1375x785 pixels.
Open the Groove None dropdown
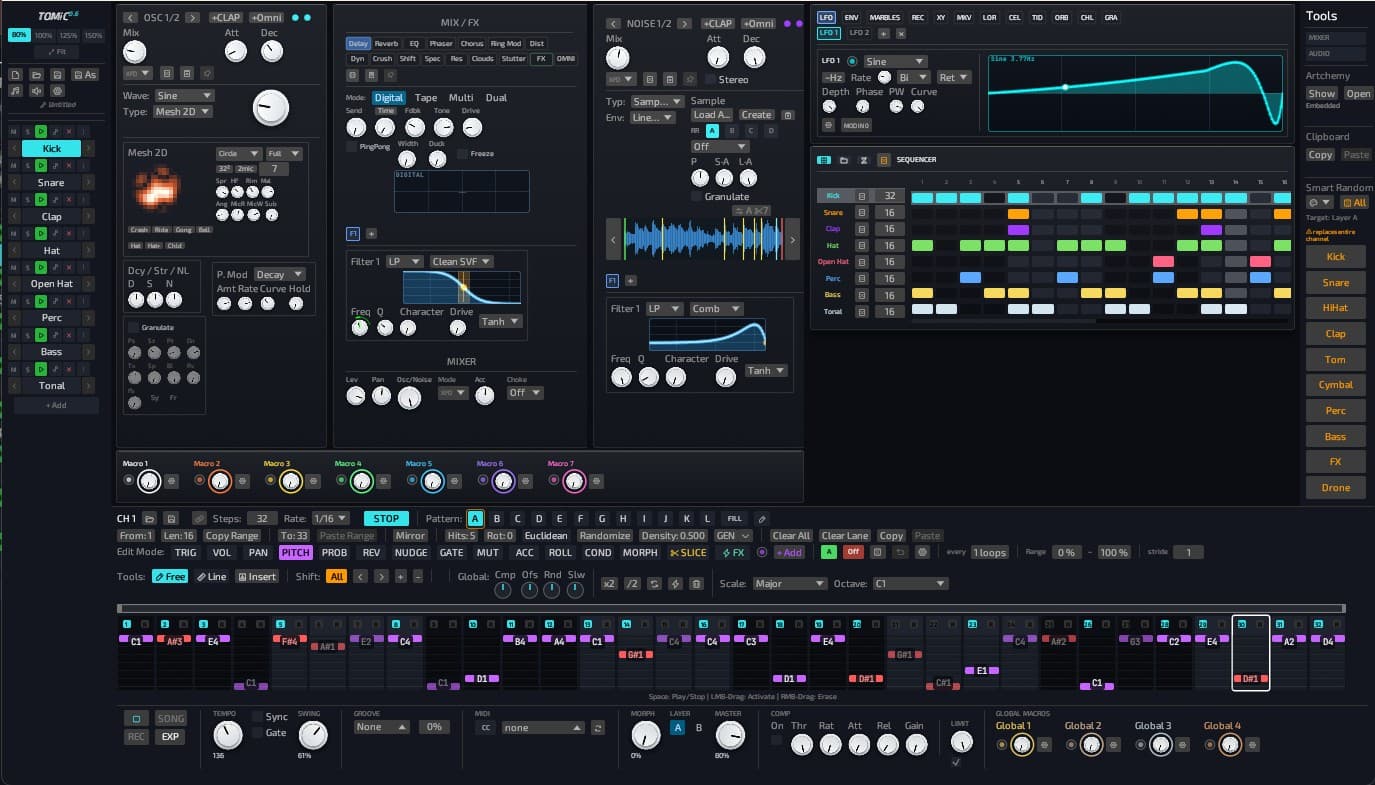382,728
